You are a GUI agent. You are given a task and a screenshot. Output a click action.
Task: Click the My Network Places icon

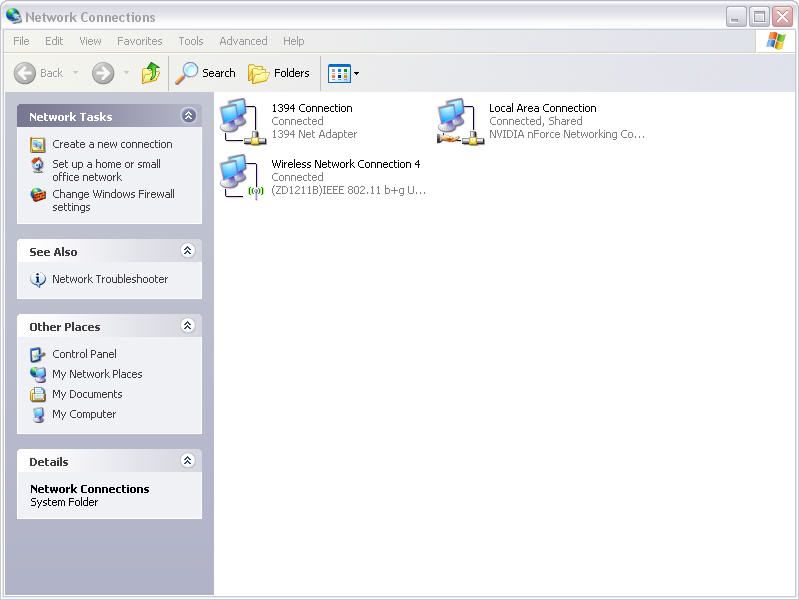tap(38, 374)
